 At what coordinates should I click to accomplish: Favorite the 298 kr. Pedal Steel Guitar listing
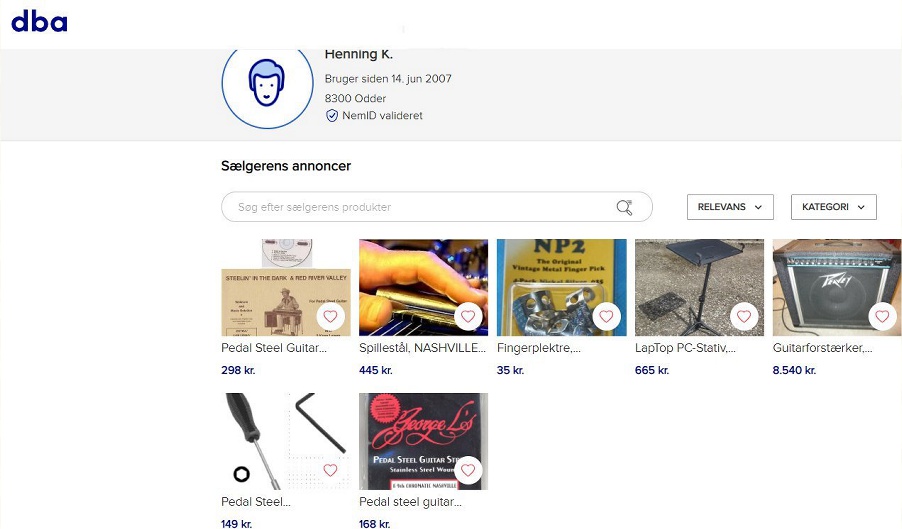(x=330, y=316)
